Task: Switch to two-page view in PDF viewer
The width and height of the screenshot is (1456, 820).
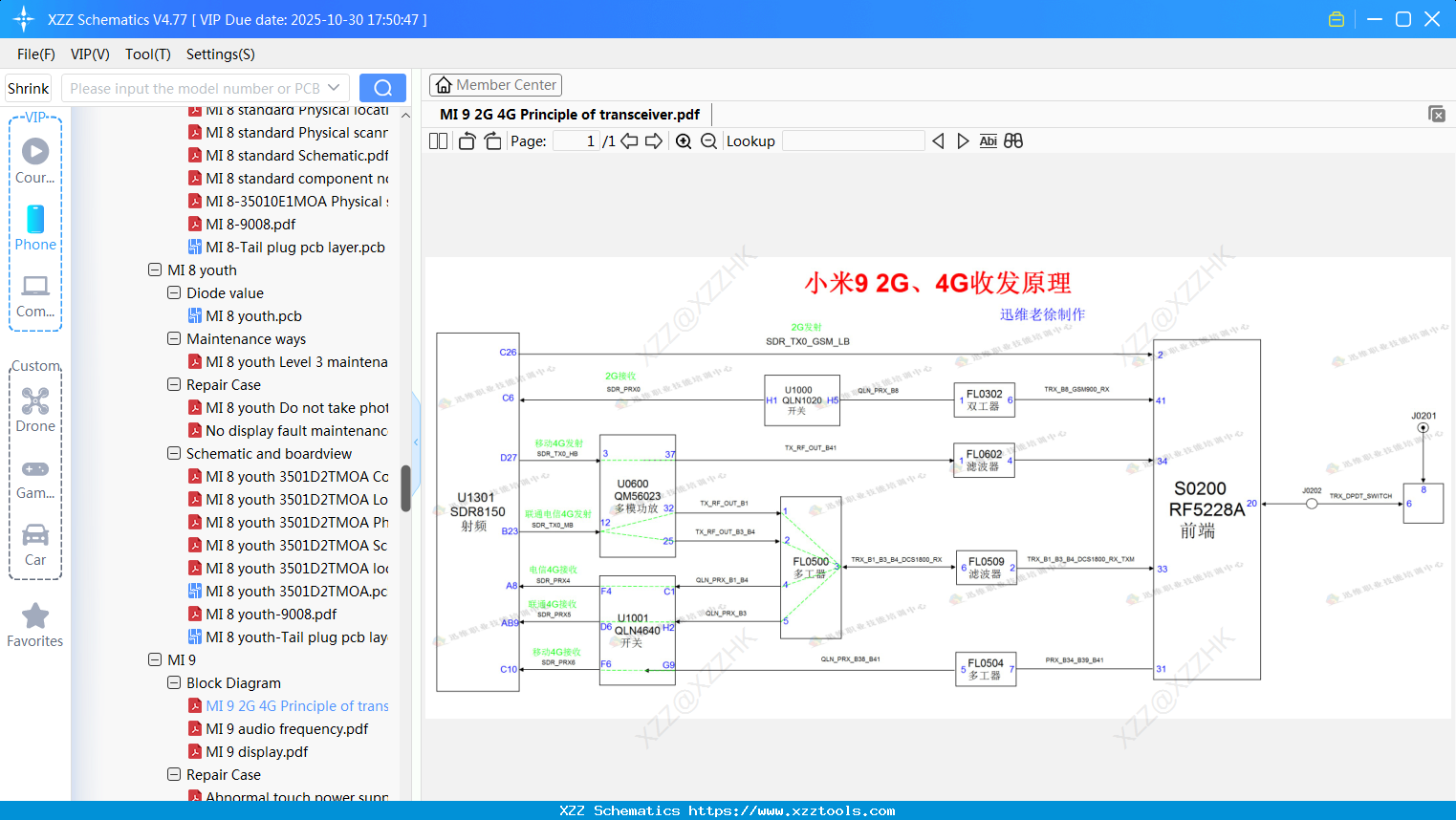Action: (x=437, y=140)
